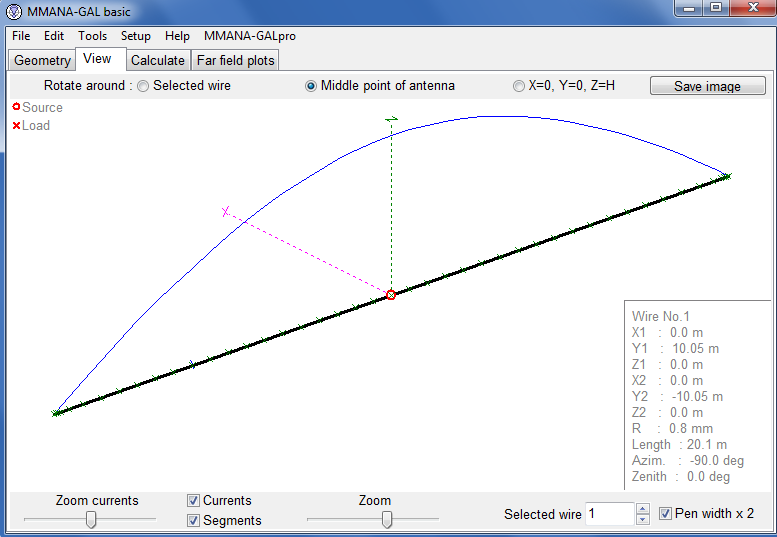The image size is (777, 537).
Task: Toggle the Currents checkbox
Action: click(193, 500)
